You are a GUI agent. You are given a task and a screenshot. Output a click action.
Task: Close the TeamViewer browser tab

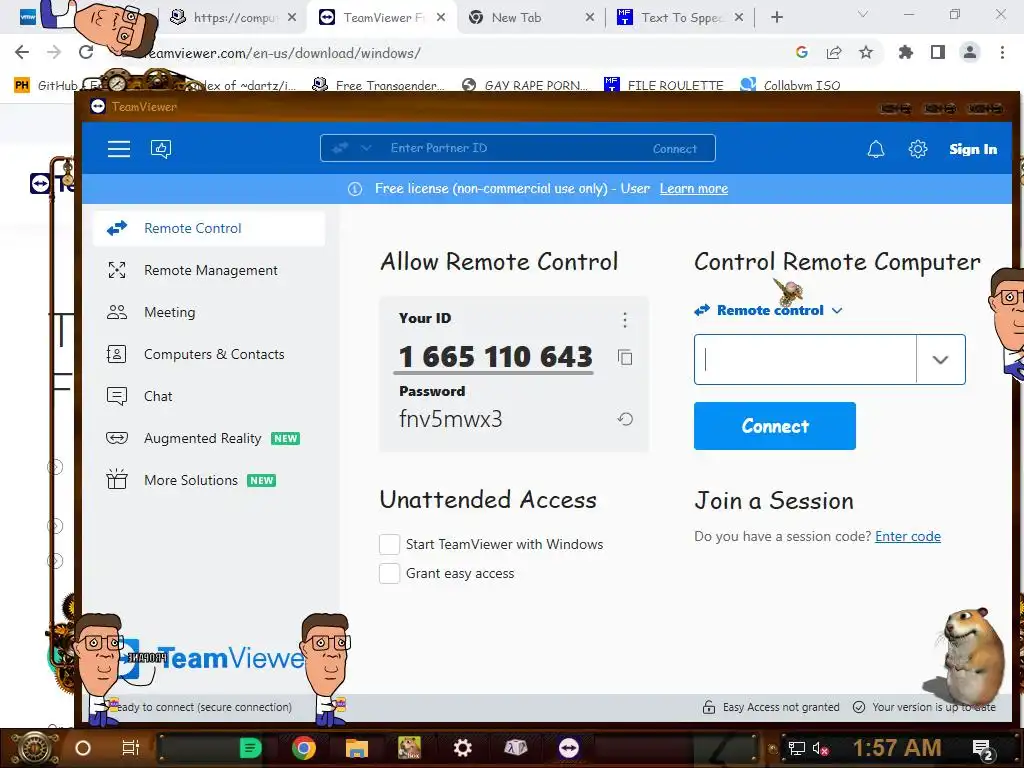pos(441,18)
